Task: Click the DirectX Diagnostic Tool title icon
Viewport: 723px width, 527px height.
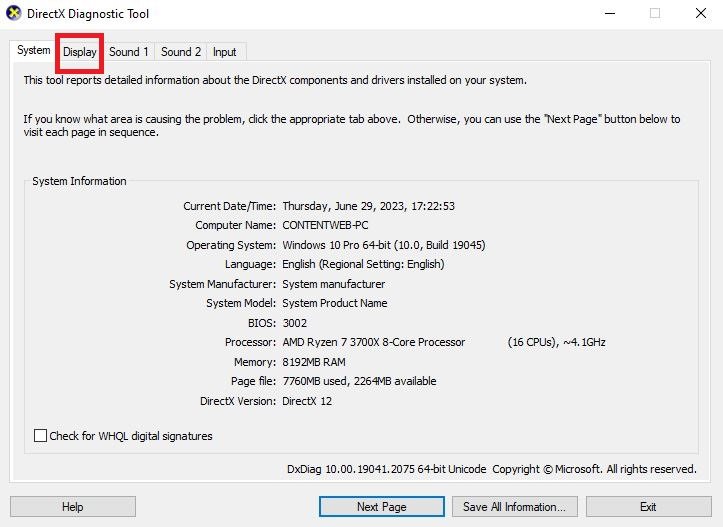Action: (x=14, y=13)
